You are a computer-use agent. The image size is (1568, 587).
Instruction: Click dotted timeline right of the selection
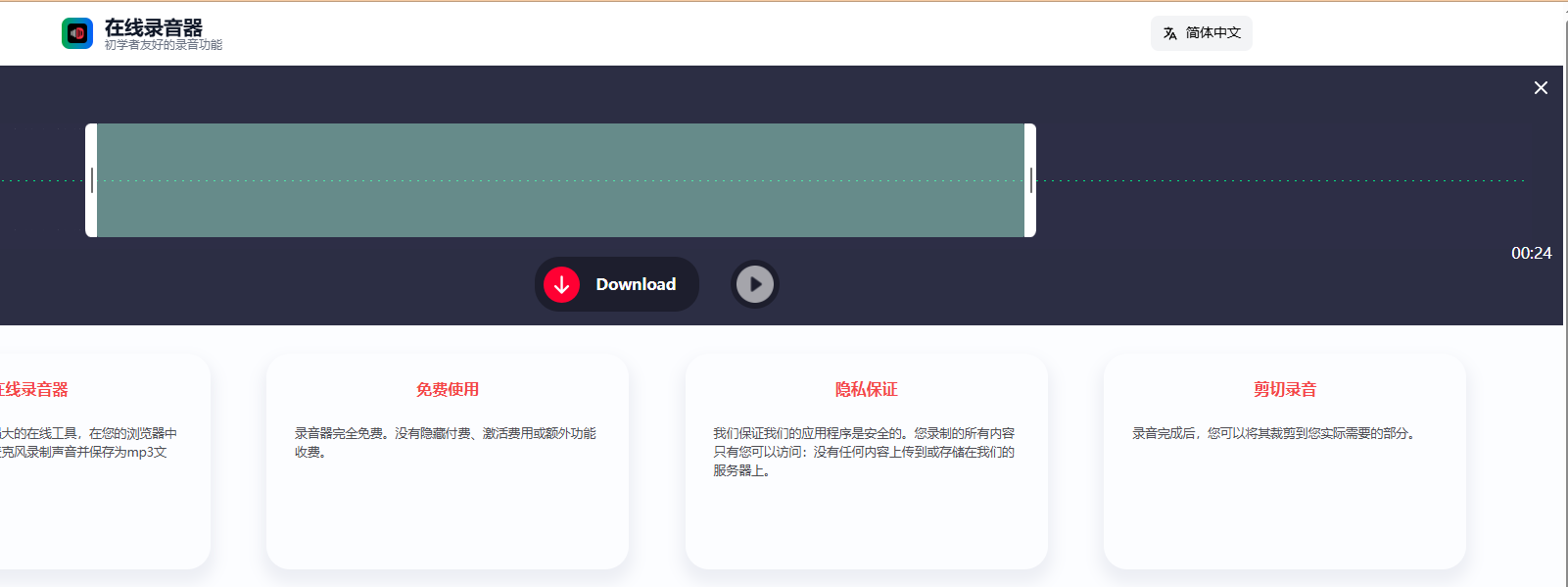pyautogui.click(x=1273, y=180)
